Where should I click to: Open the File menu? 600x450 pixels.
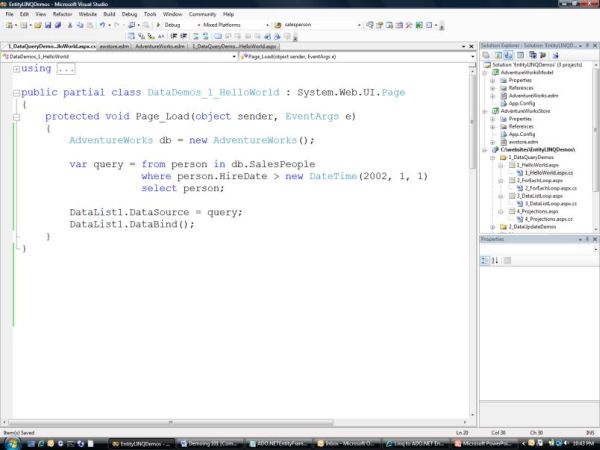[x=10, y=14]
